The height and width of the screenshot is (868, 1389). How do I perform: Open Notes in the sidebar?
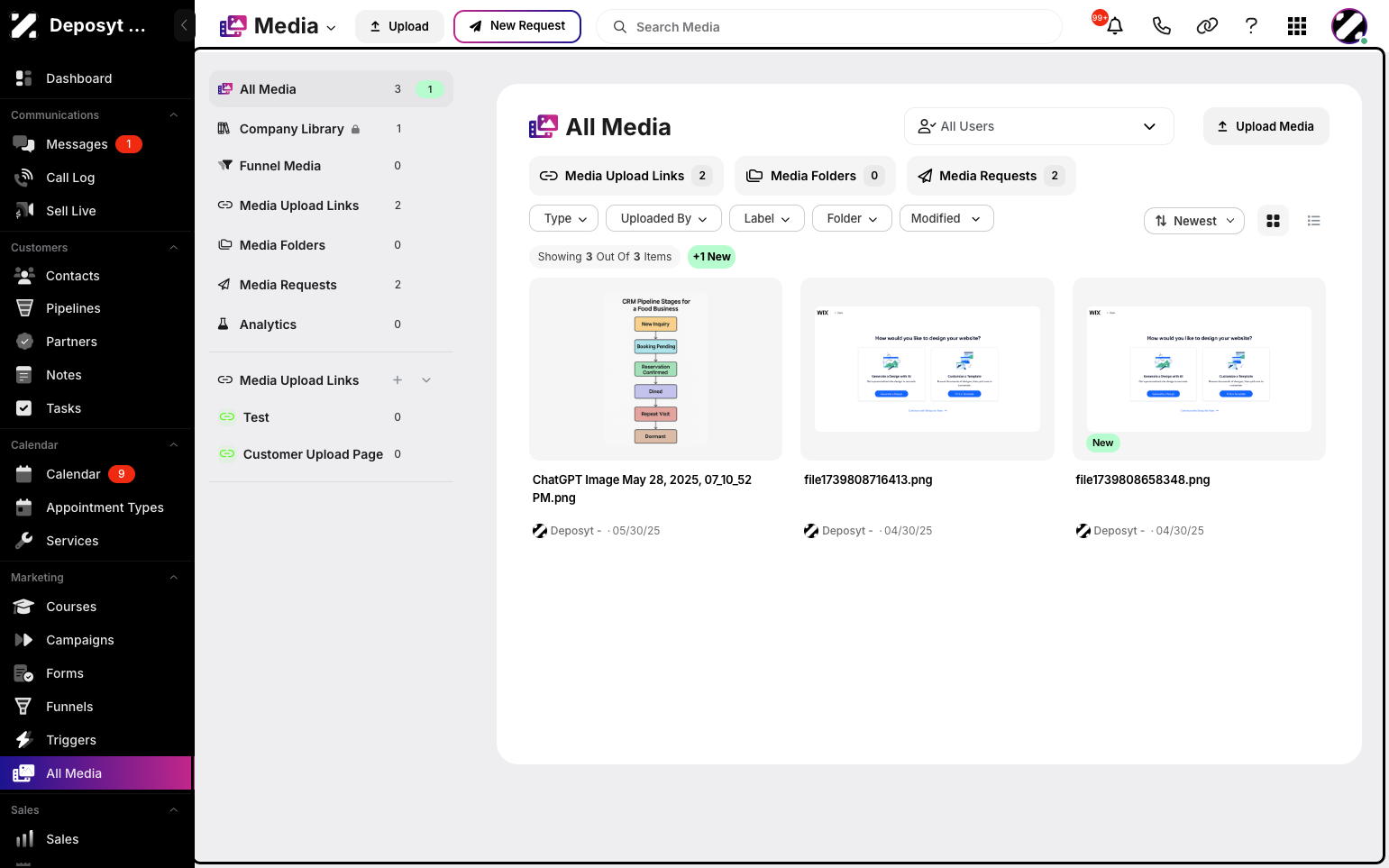point(96,375)
